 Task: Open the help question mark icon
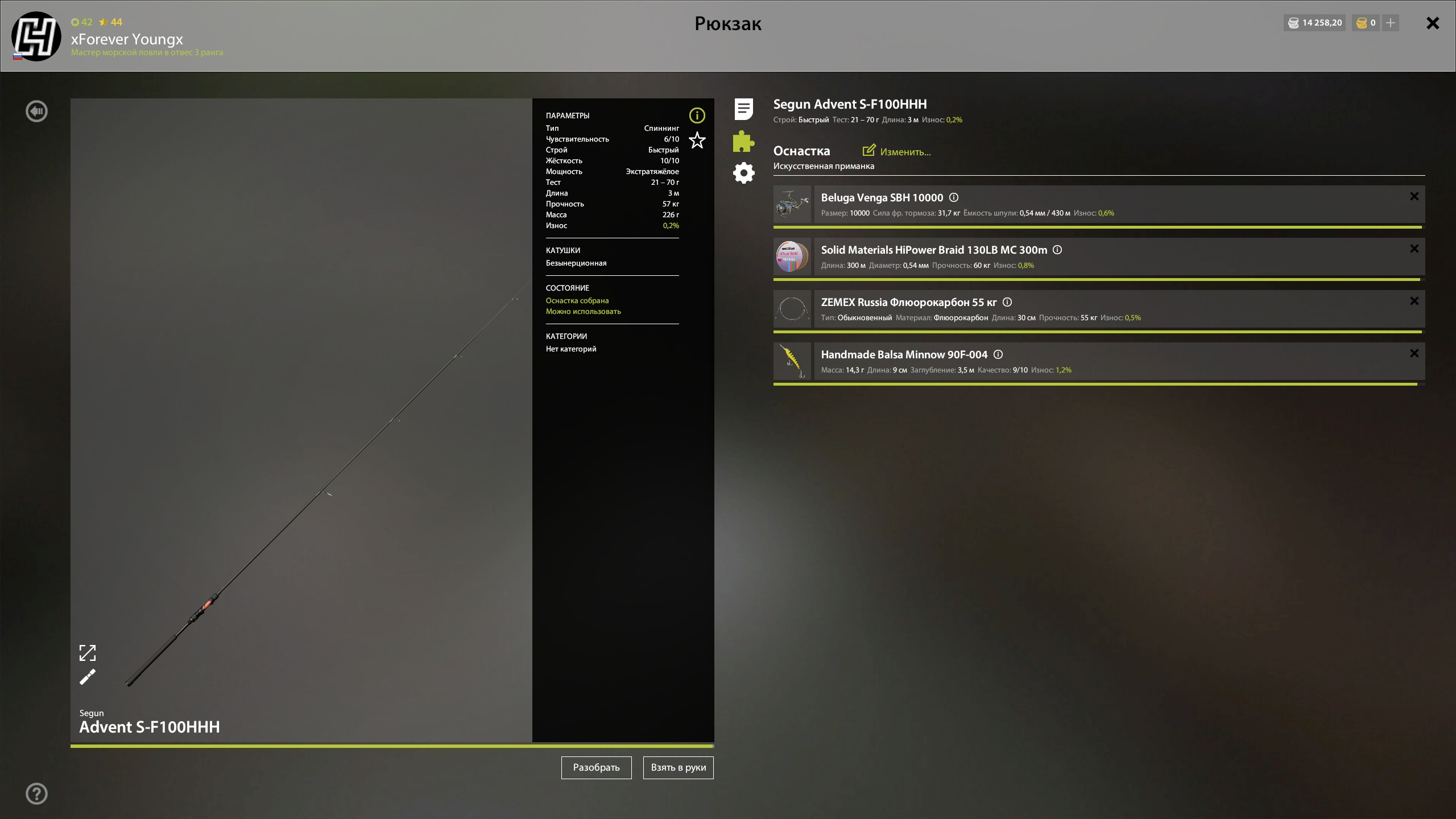36,793
